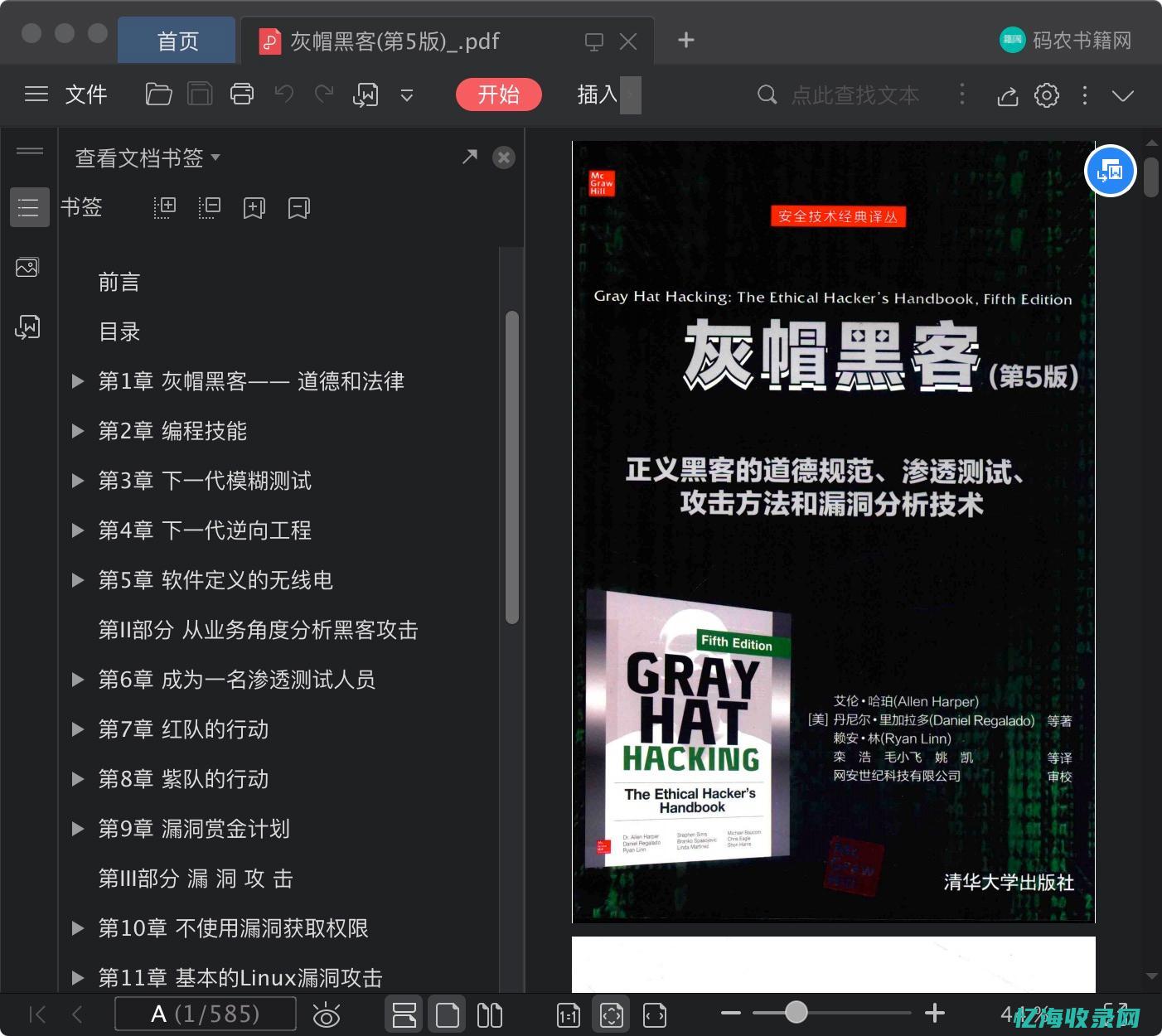Open the thumbnails panel in sidebar

coord(27,268)
